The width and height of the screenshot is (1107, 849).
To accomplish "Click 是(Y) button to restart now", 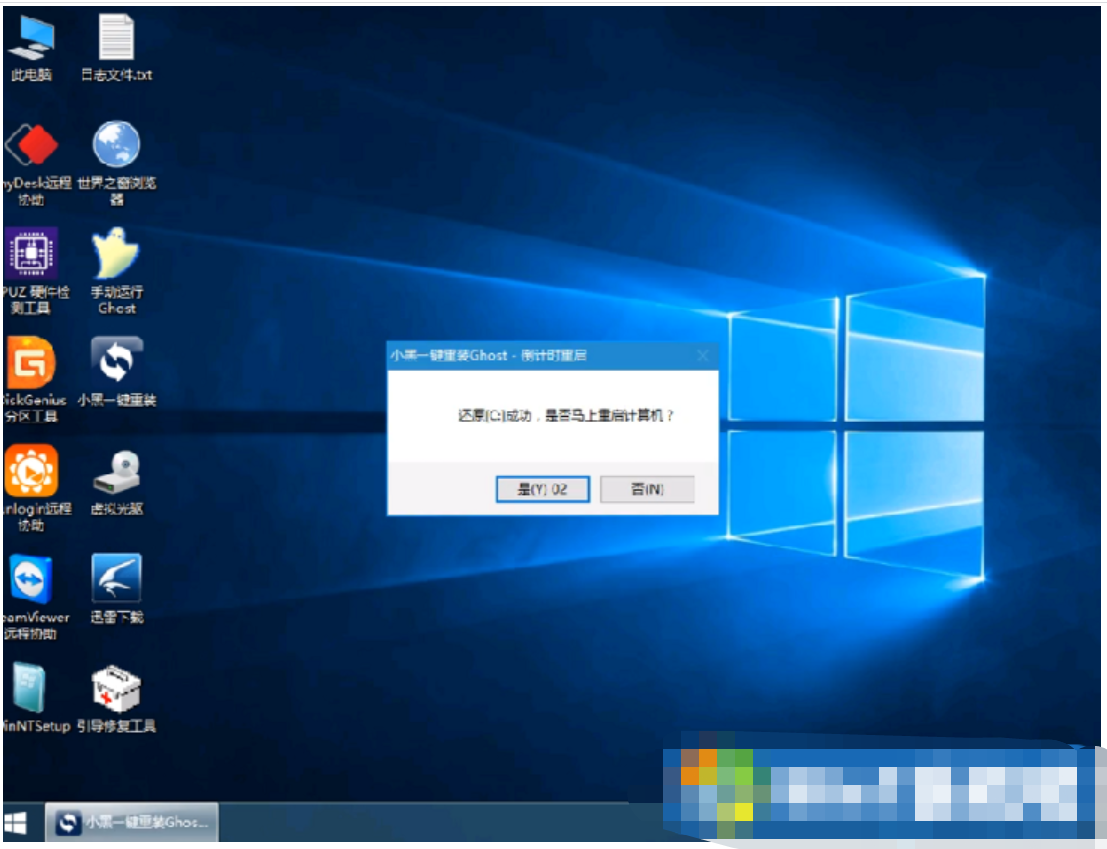I will click(542, 489).
